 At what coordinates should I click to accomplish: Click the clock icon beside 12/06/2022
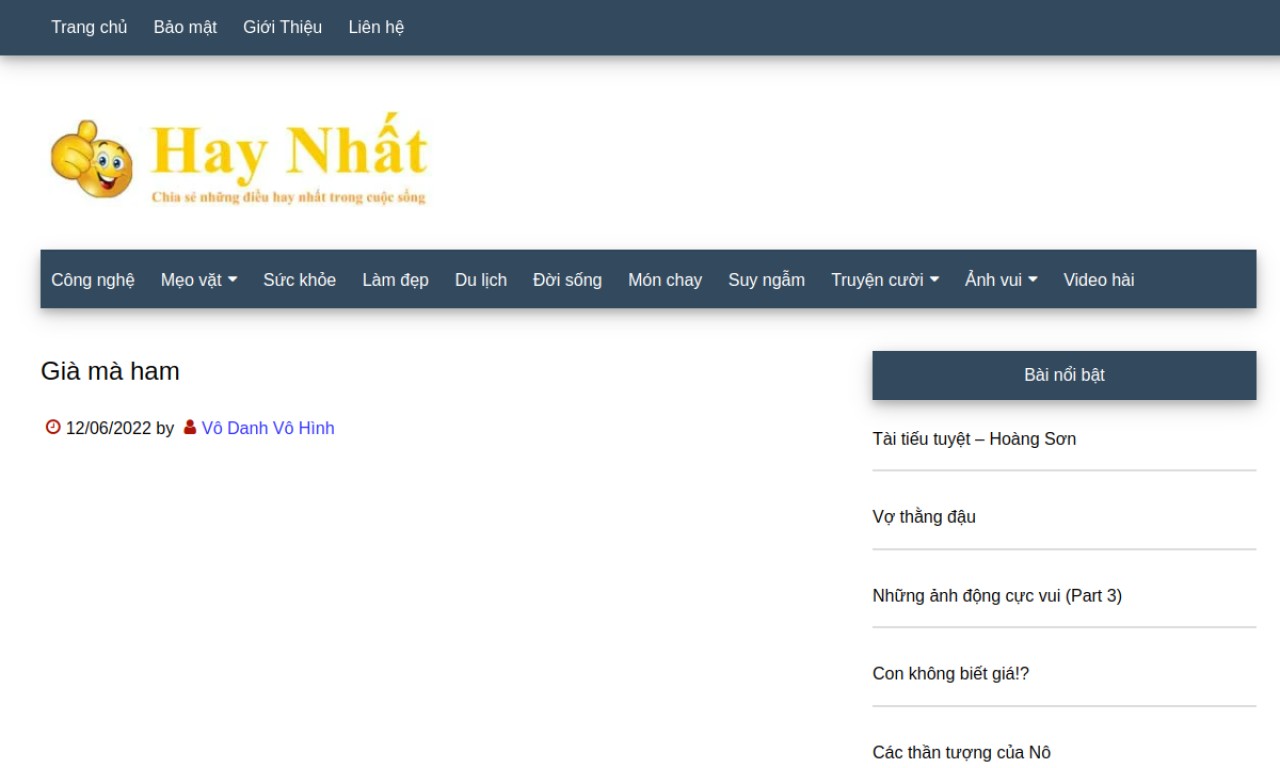click(x=53, y=427)
